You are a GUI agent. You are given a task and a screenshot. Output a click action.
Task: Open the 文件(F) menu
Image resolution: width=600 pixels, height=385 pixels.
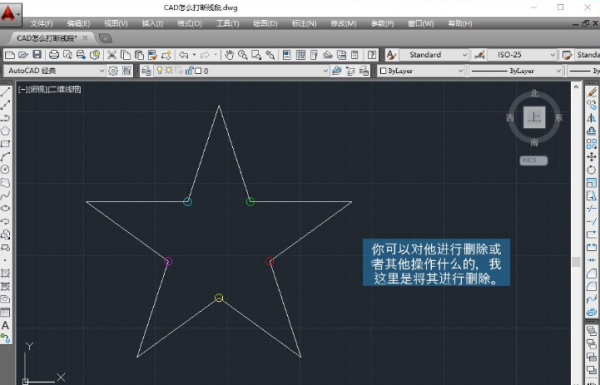coord(42,24)
